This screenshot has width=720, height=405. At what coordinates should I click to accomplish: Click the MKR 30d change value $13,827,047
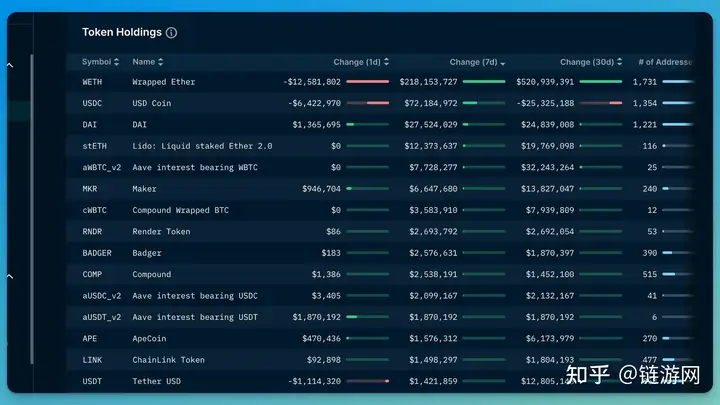click(x=547, y=189)
